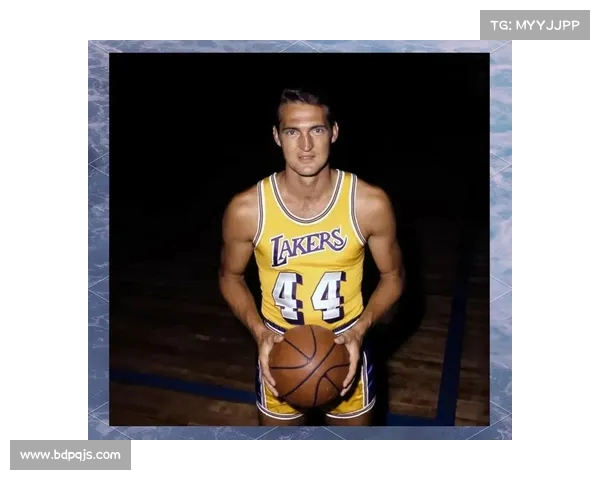Click the marble frame's bottom-left corner
Image resolution: width=600 pixels, height=480 pixels.
[98, 431]
